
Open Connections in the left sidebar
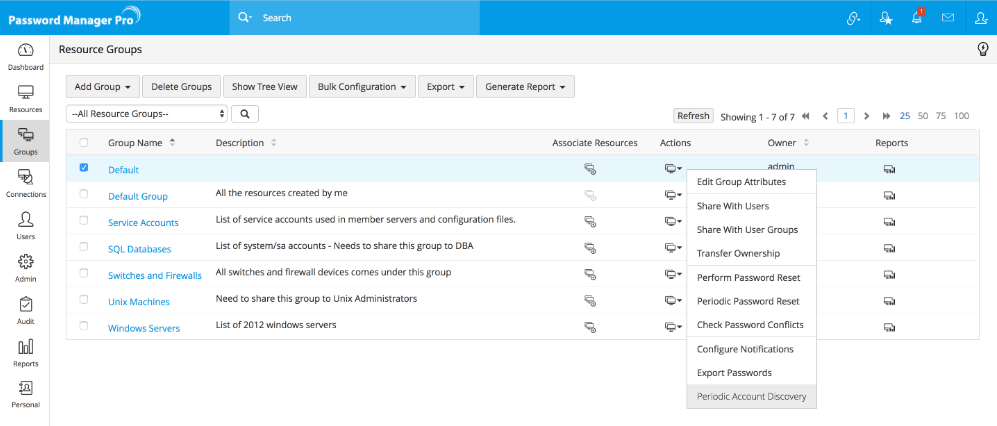[25, 182]
